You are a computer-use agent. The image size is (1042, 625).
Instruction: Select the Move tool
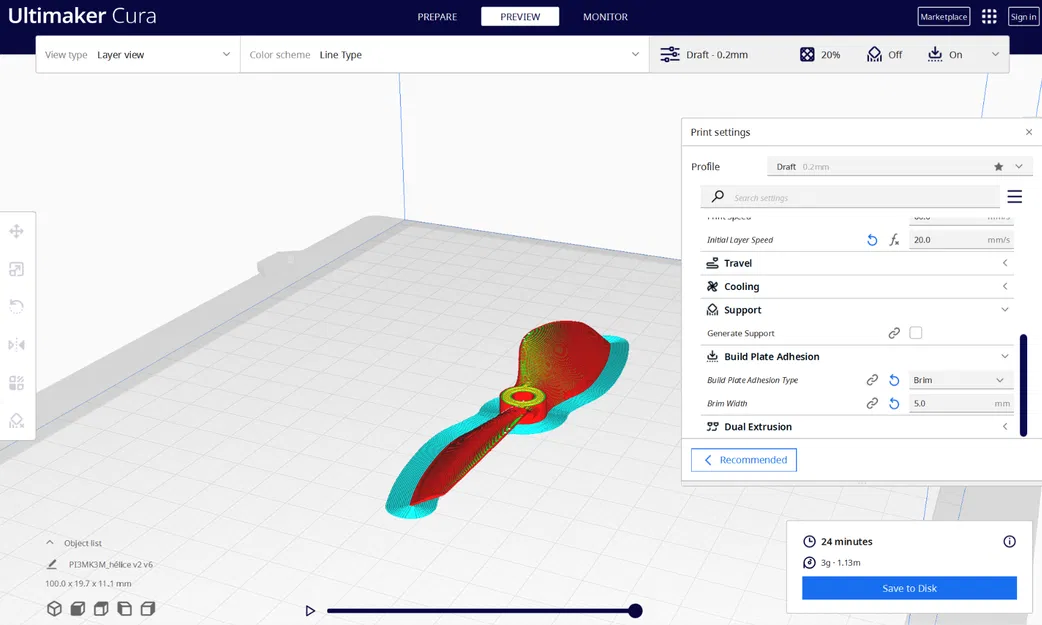pos(15,230)
